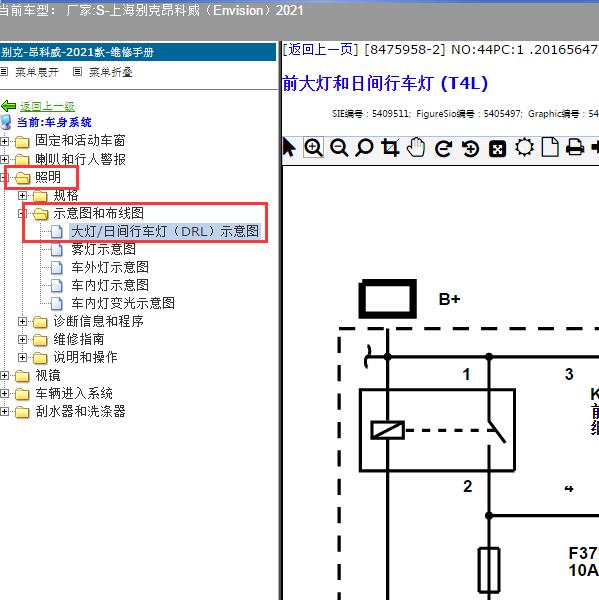Screen dimensions: 599x600
Task: Activate the zoom in magnifier tool
Action: [x=313, y=147]
